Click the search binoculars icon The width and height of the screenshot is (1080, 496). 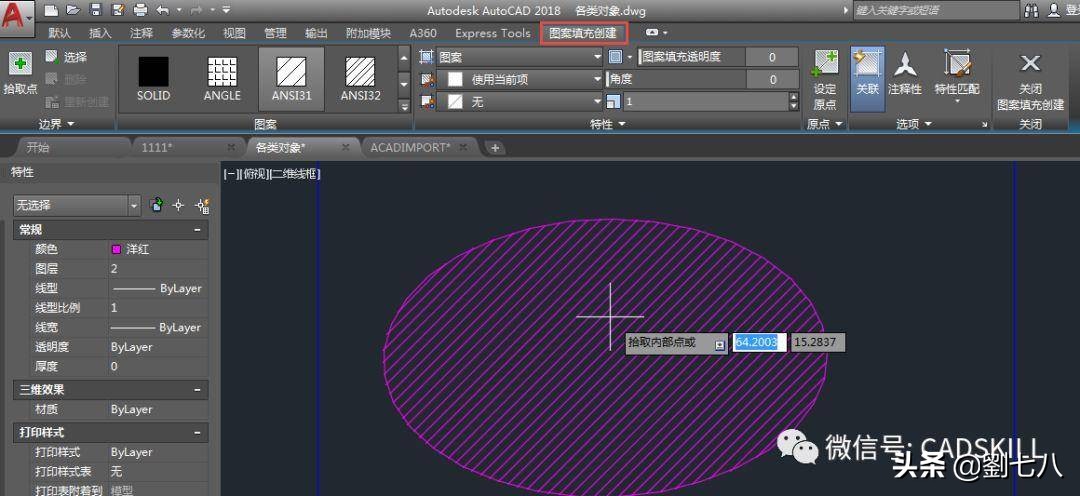pyautogui.click(x=1032, y=10)
